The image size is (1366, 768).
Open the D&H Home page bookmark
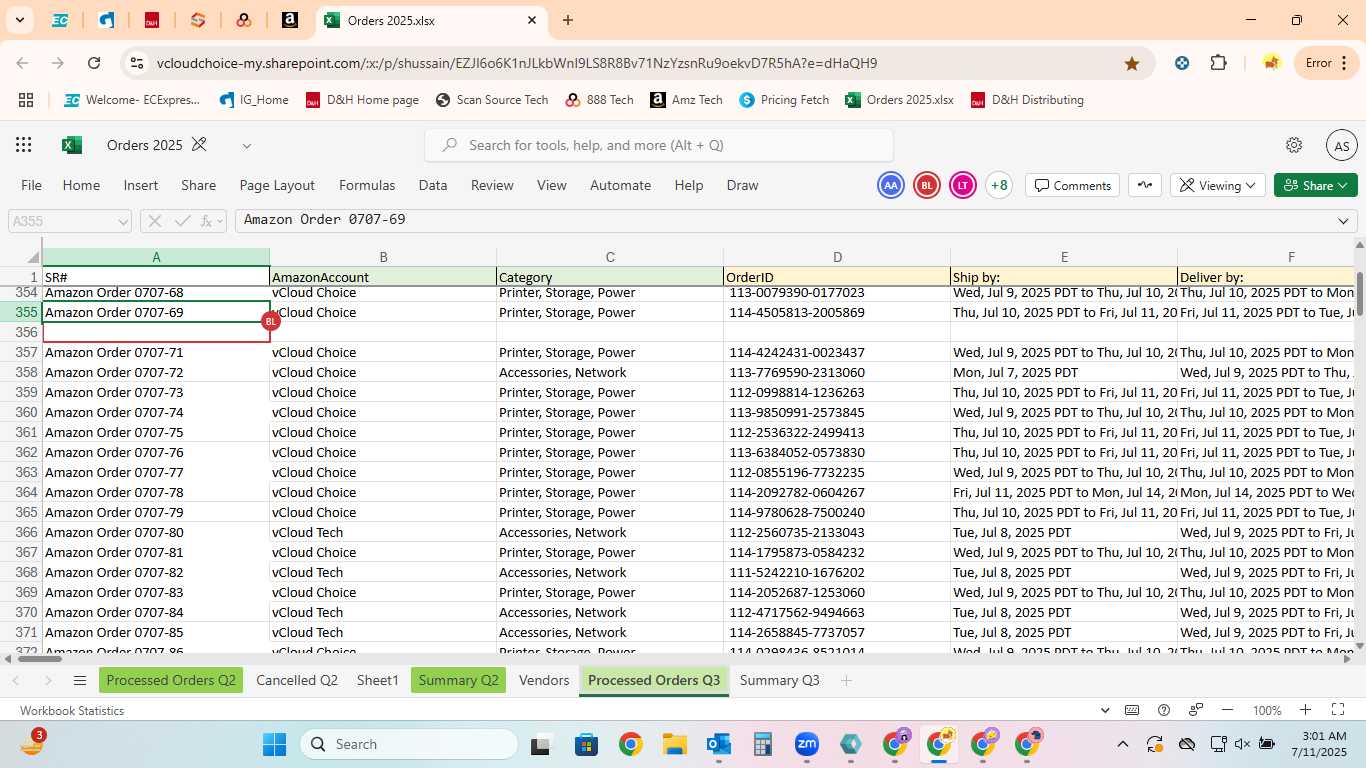(x=362, y=100)
